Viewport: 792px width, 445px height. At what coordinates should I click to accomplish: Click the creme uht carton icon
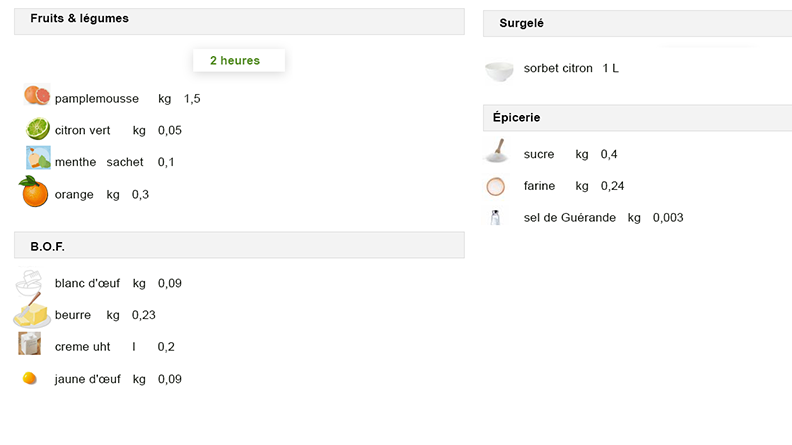(x=29, y=343)
